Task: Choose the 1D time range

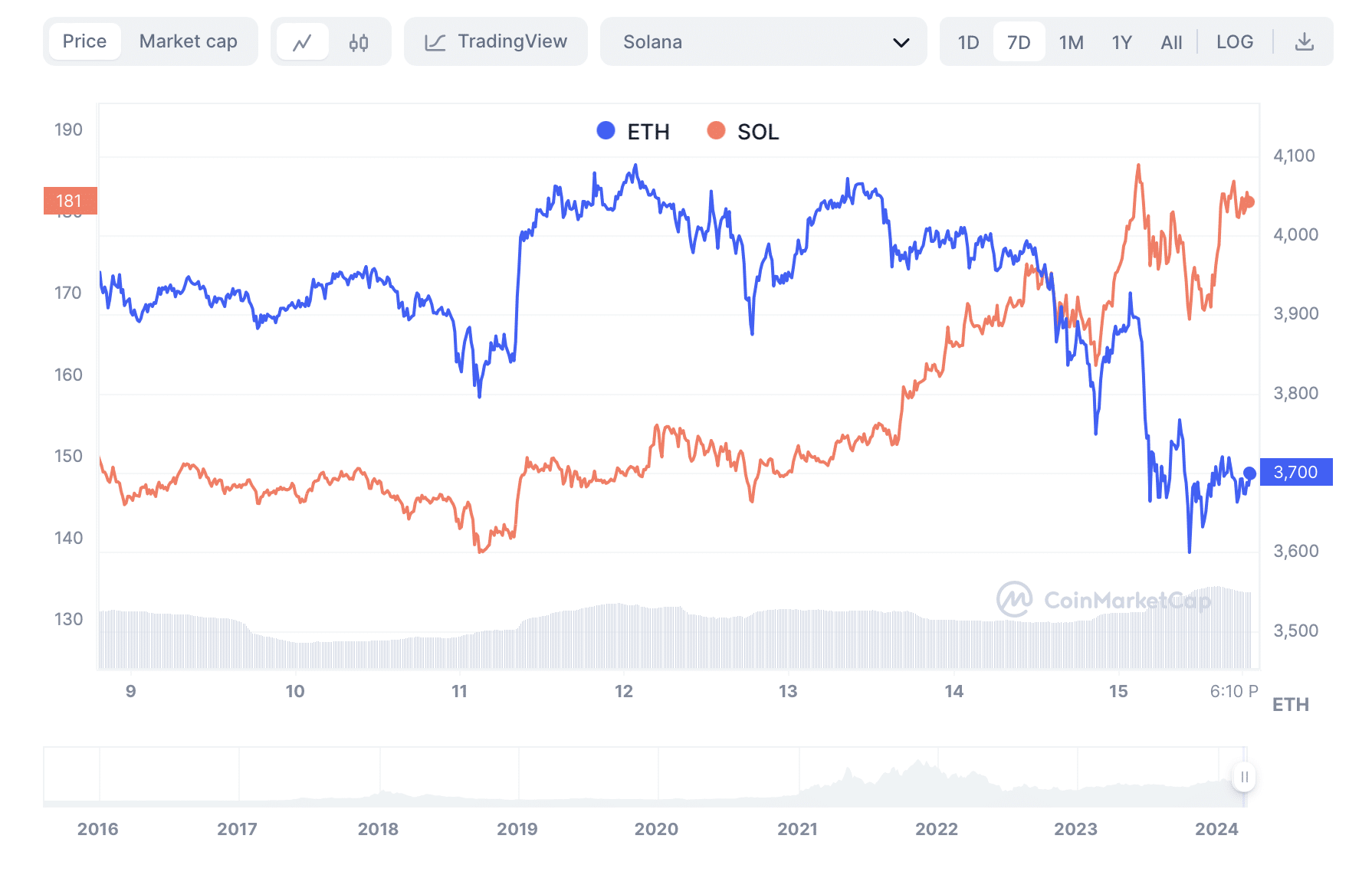Action: point(968,42)
